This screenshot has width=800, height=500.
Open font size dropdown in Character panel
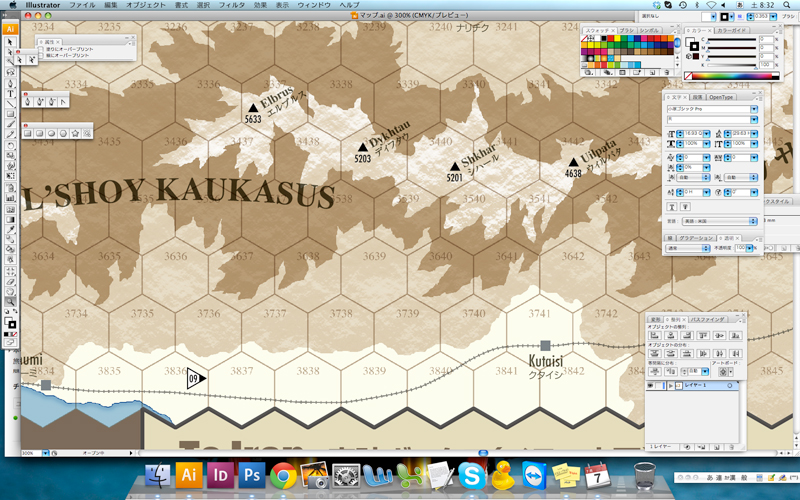tap(706, 134)
